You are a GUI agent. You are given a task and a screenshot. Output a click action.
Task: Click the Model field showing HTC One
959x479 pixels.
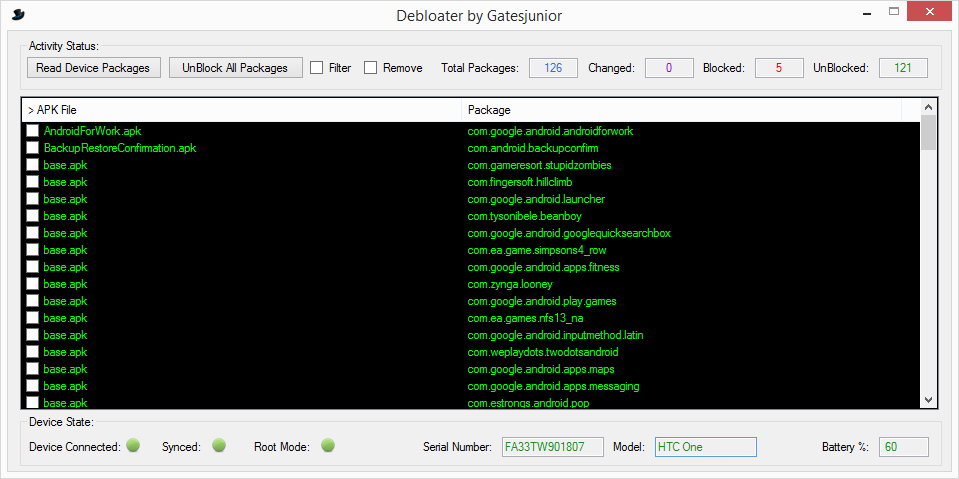pyautogui.click(x=705, y=447)
